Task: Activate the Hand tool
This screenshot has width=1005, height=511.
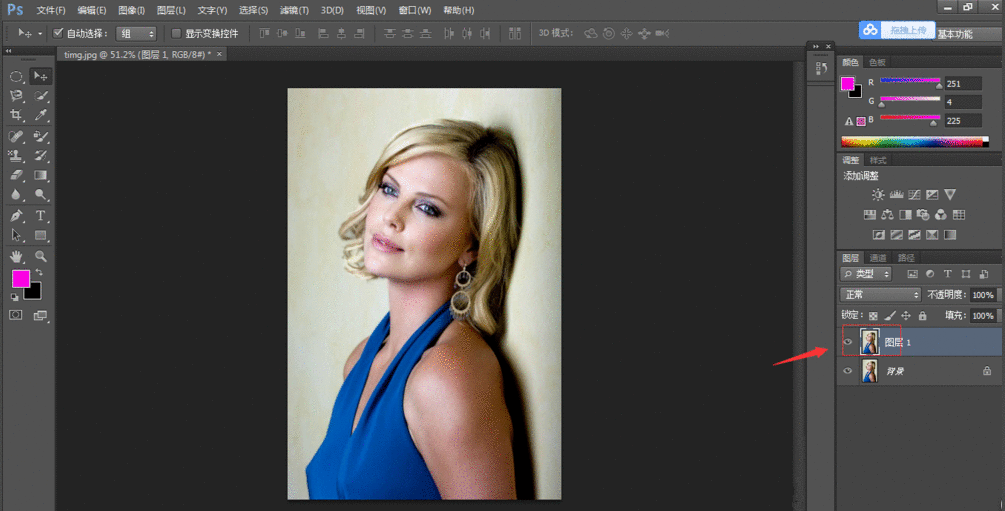Action: point(16,256)
